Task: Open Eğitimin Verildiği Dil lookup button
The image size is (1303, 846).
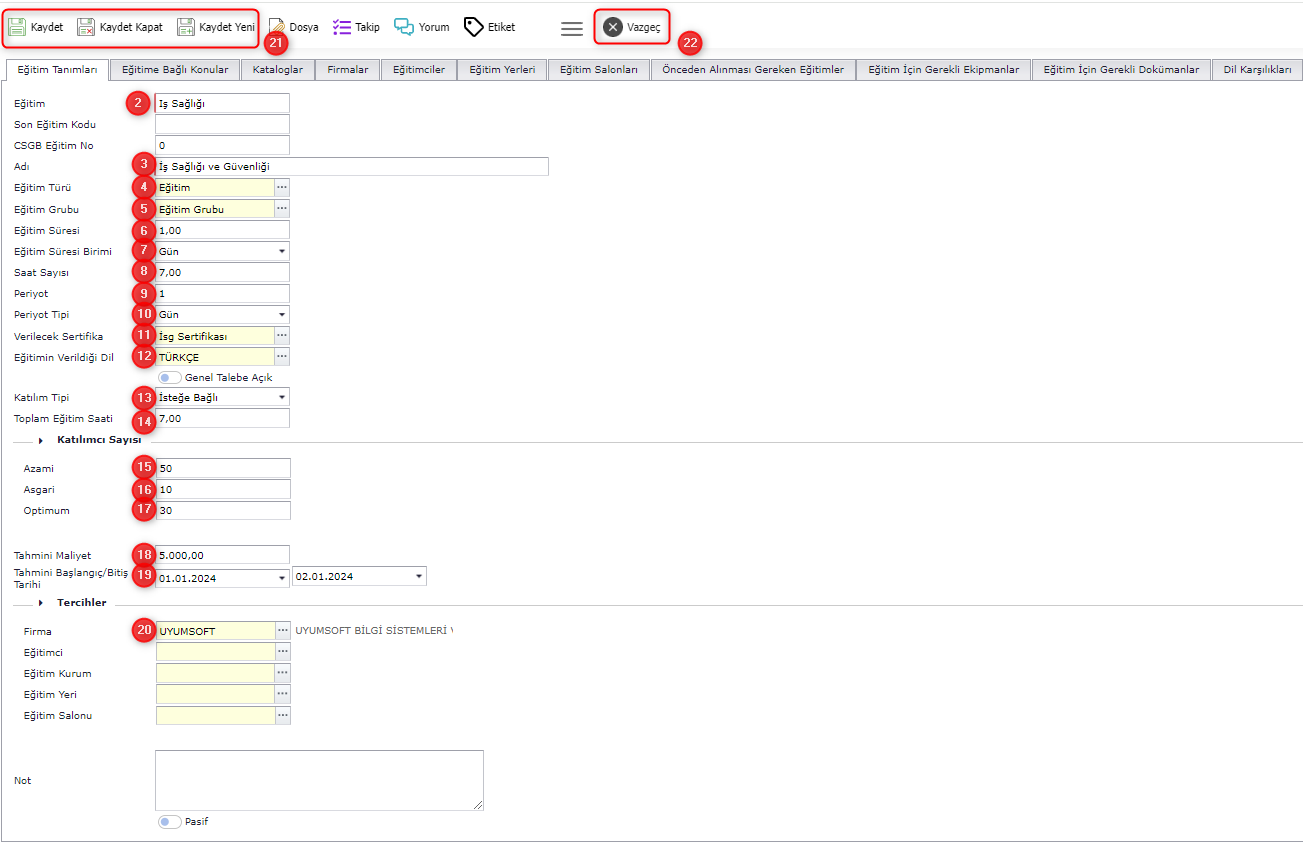Action: pyautogui.click(x=282, y=357)
